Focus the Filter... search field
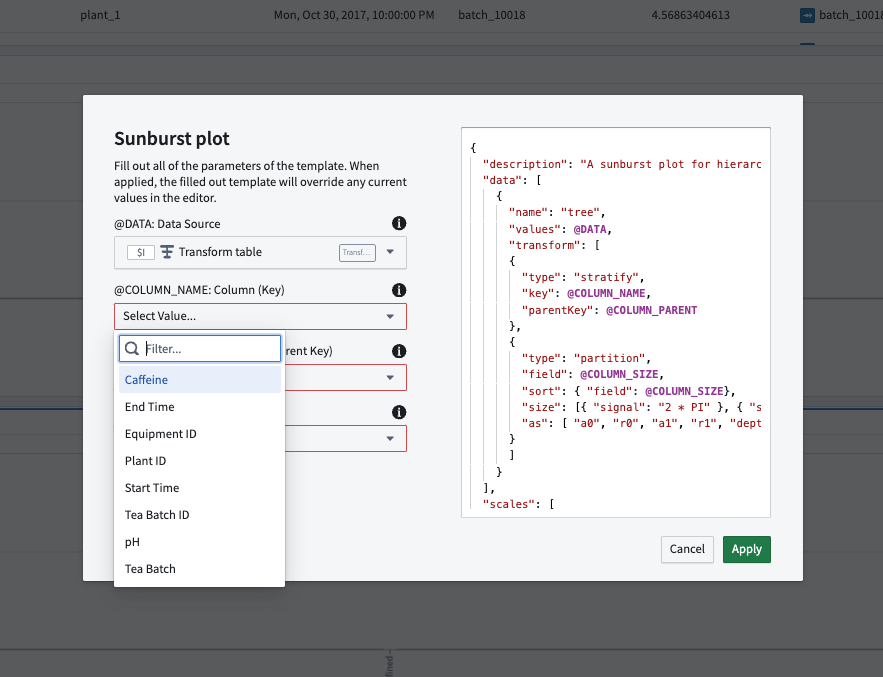Screen dimensions: 883x677 [200, 349]
